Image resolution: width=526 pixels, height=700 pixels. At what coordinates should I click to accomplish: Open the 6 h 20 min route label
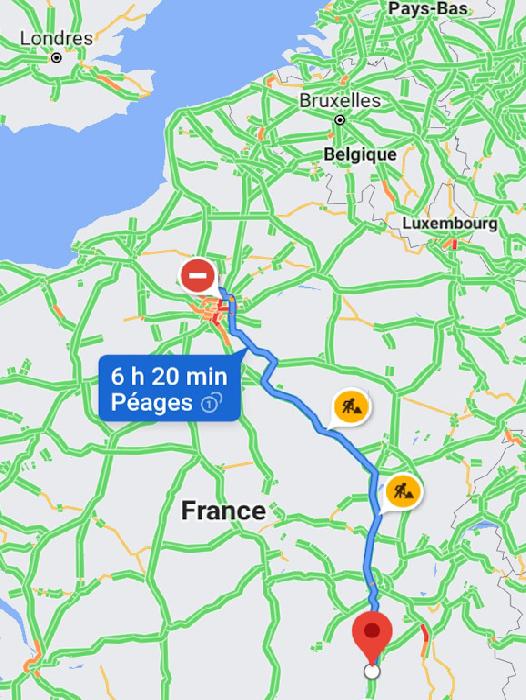pyautogui.click(x=170, y=388)
